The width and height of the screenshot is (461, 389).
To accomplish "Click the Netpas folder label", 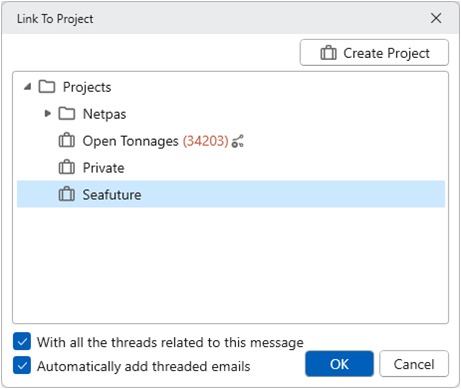I will point(104,114).
